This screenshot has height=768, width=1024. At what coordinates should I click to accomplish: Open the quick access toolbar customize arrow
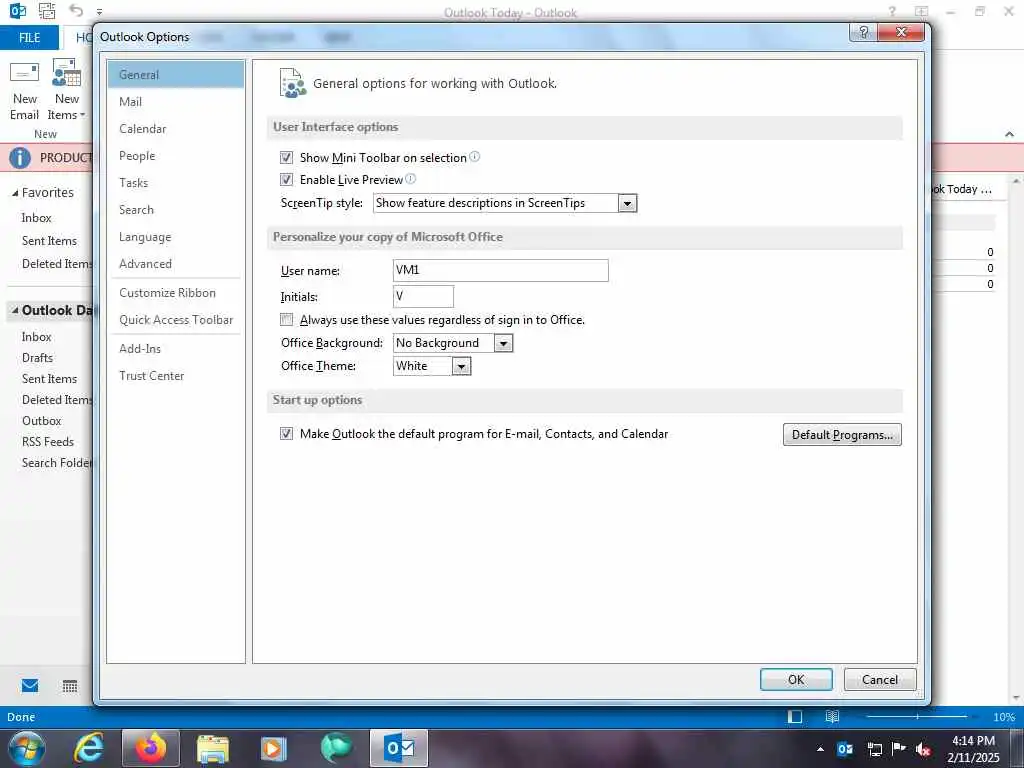pyautogui.click(x=99, y=11)
